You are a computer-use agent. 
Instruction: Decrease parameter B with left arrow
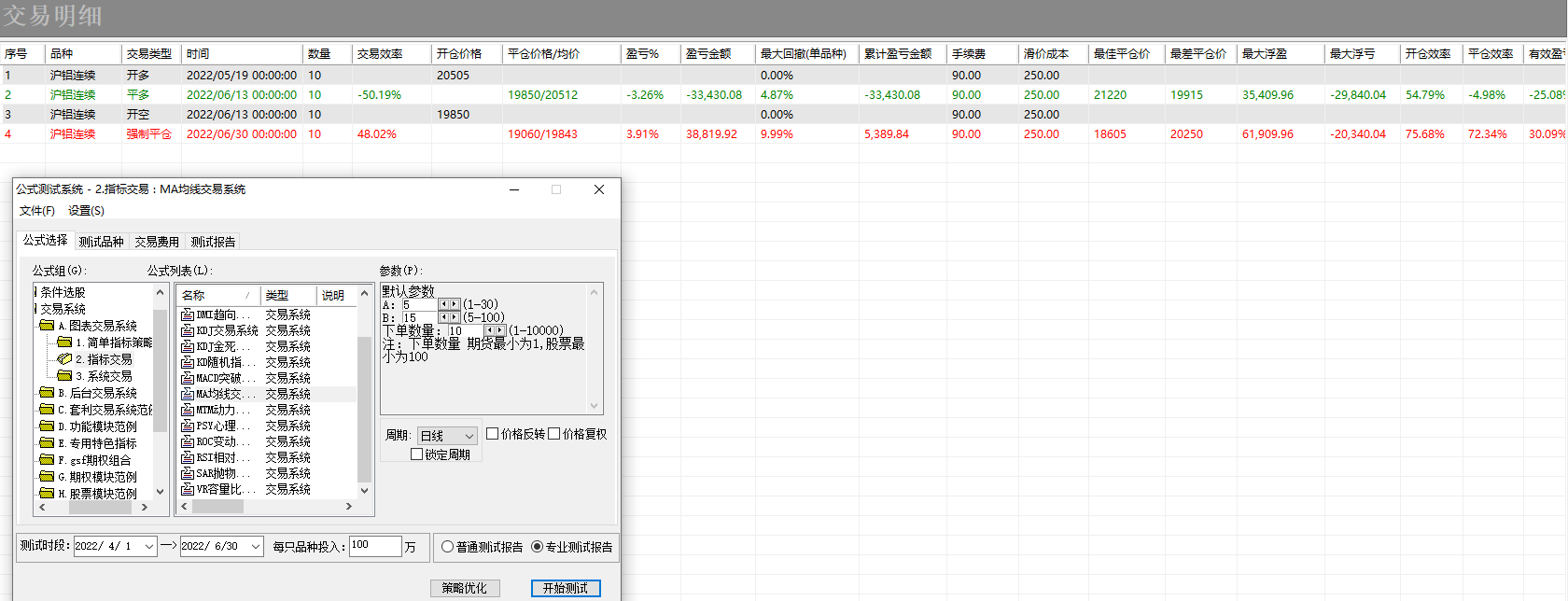coord(444,317)
